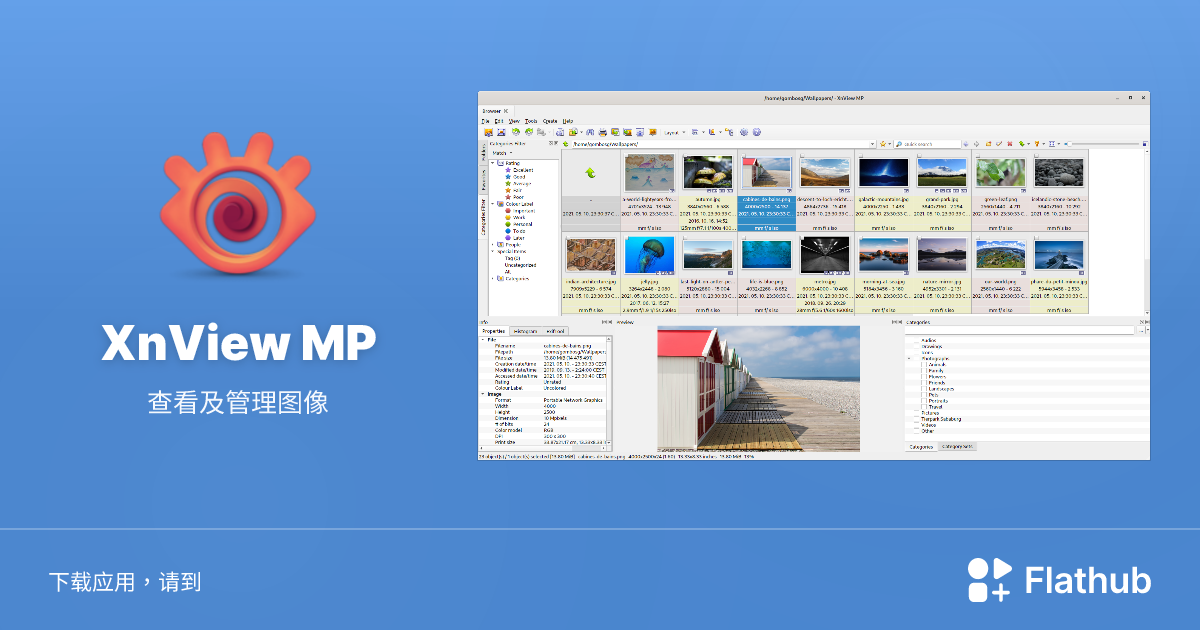This screenshot has height=630, width=1200.
Task: Click the blue To-do colour label swatch
Action: pos(509,231)
